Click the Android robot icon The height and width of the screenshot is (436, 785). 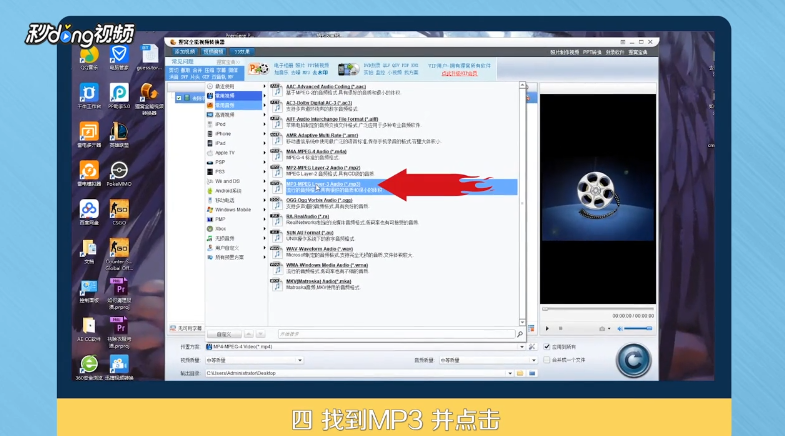[x=210, y=191]
